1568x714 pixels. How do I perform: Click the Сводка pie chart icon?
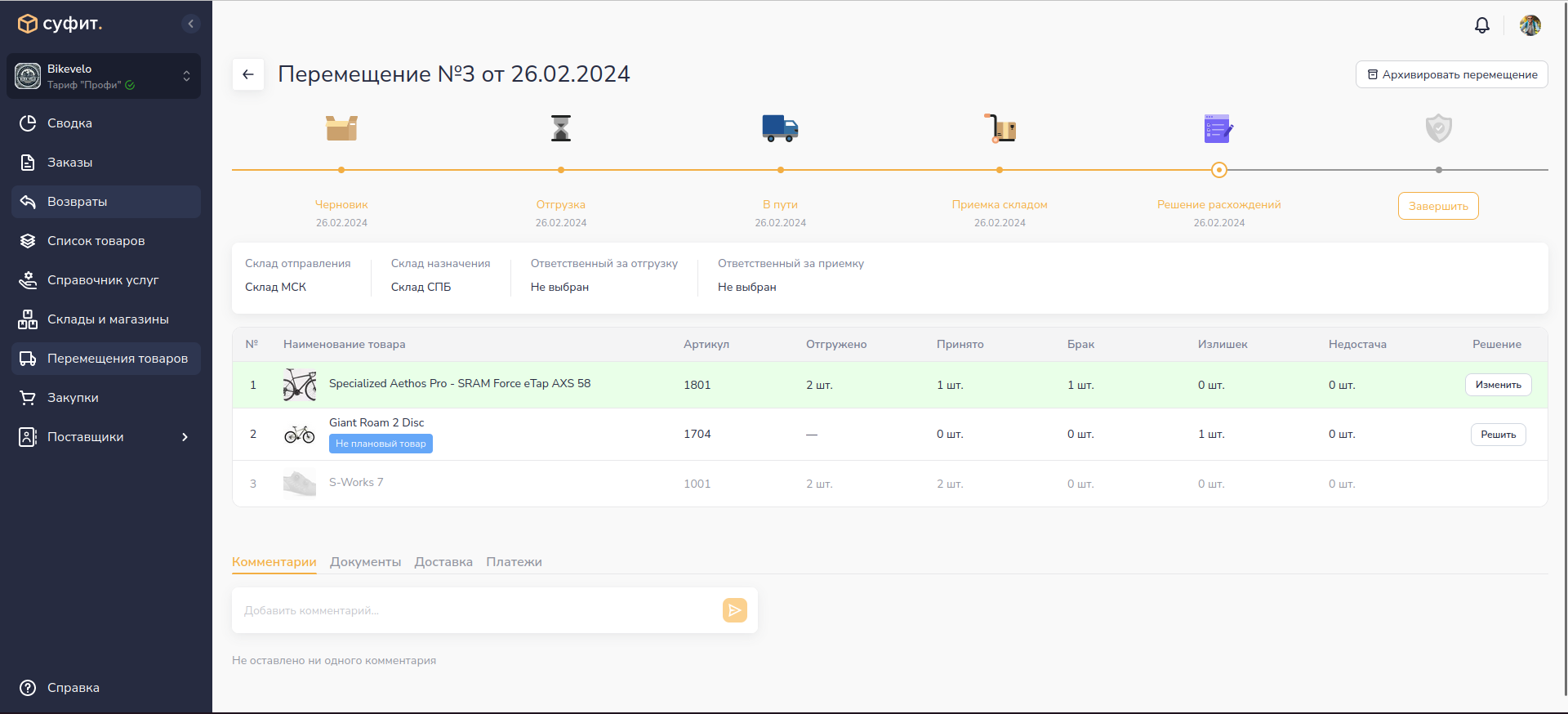point(28,123)
